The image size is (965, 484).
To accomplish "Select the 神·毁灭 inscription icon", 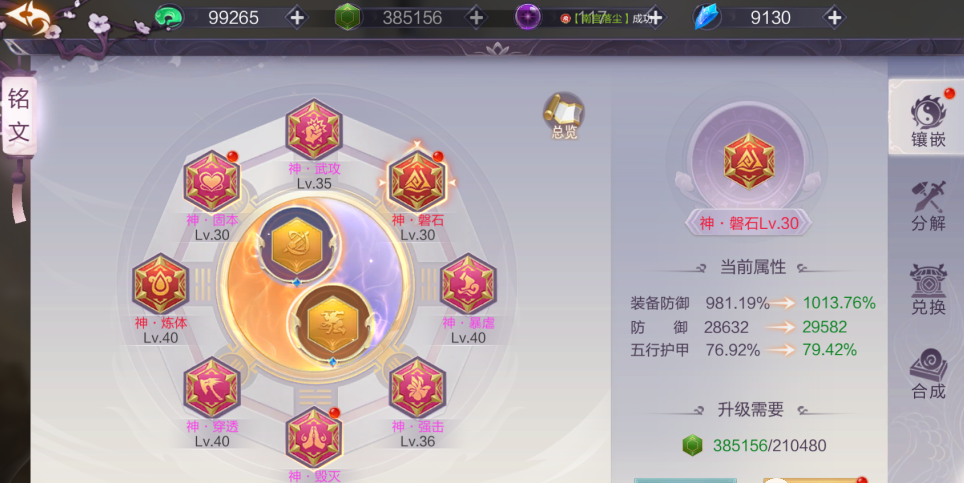I will 314,437.
